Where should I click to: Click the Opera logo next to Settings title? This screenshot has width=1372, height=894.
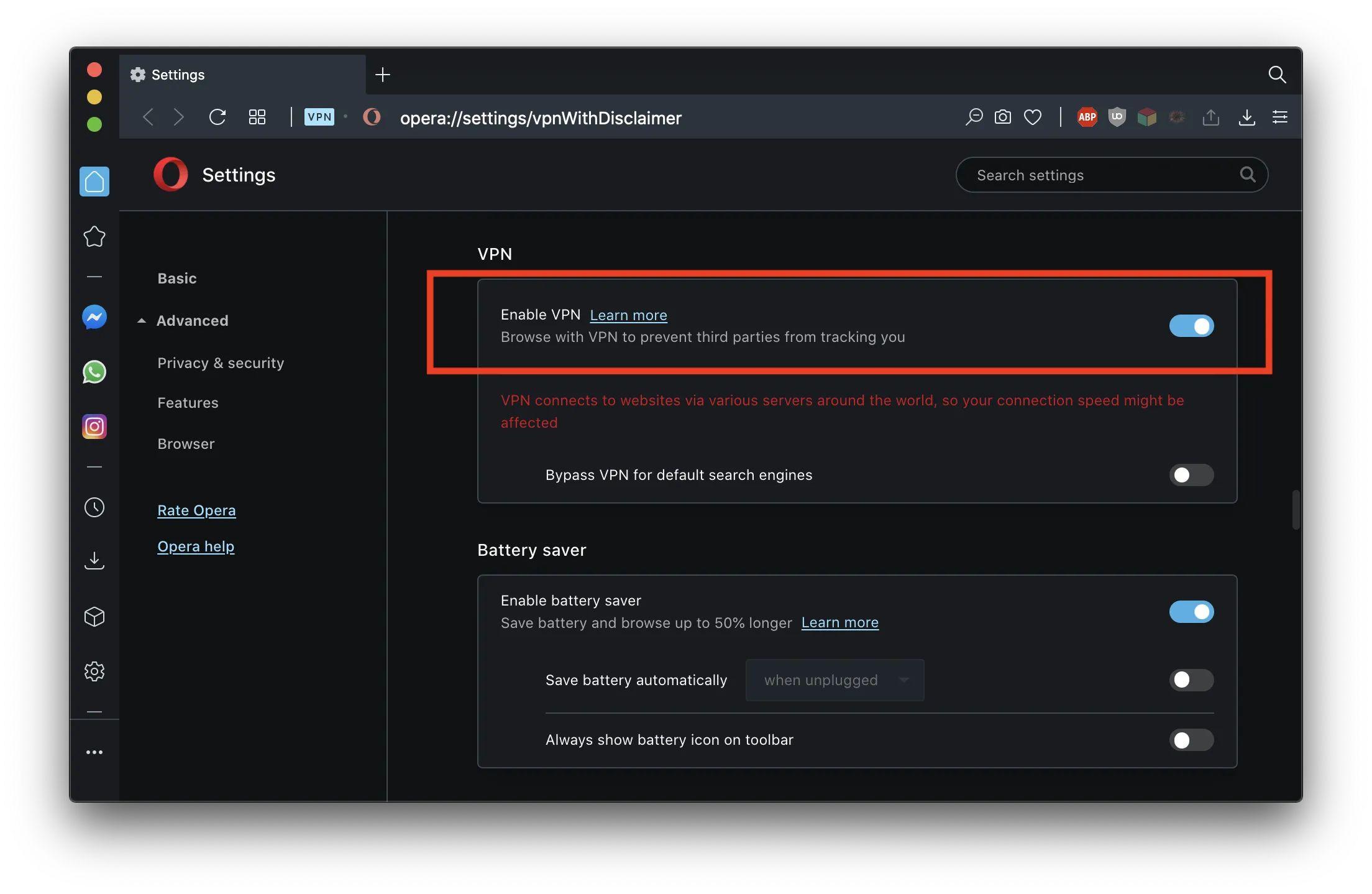pyautogui.click(x=170, y=175)
